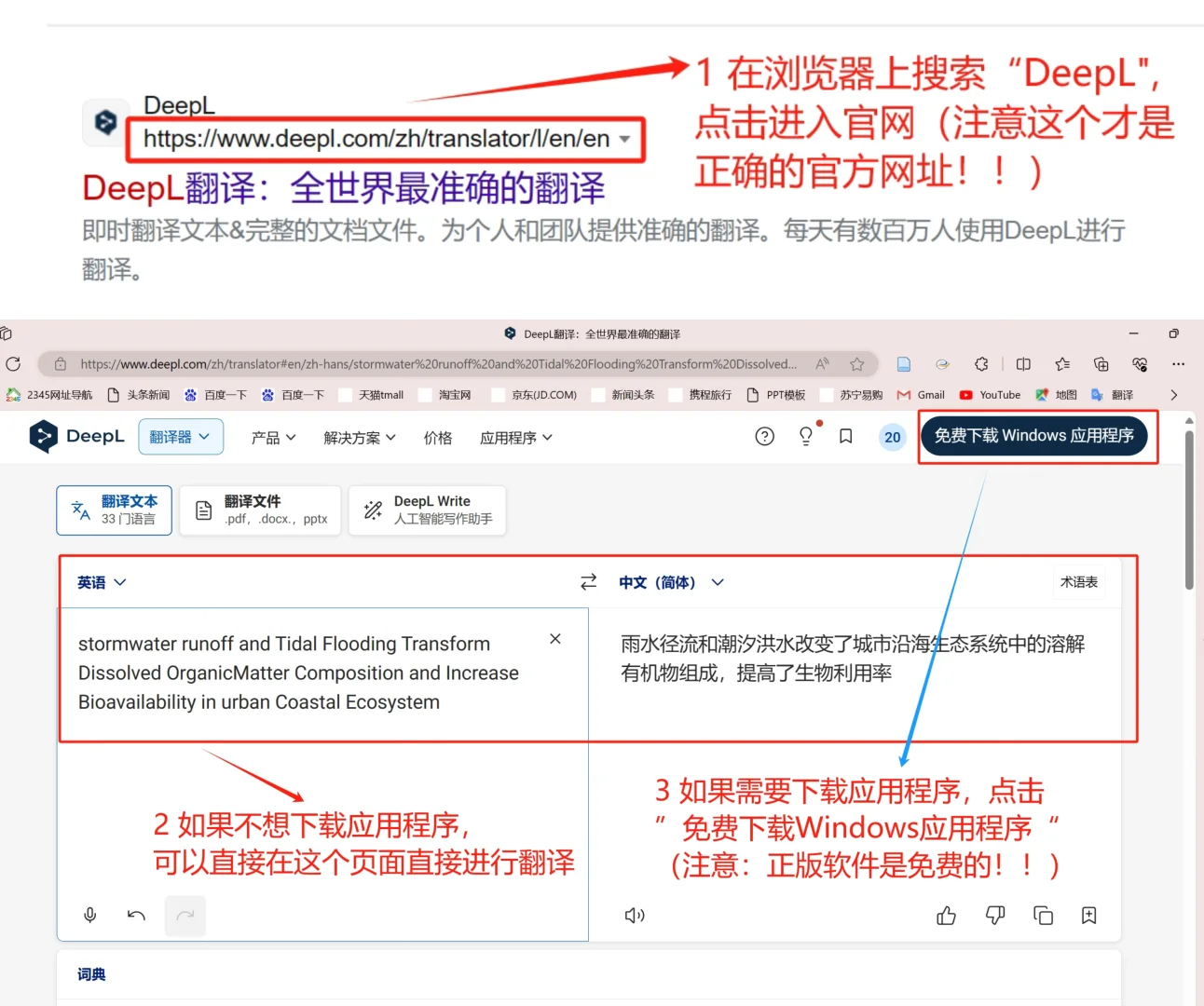Open the 解决方案 menu

coord(359,438)
